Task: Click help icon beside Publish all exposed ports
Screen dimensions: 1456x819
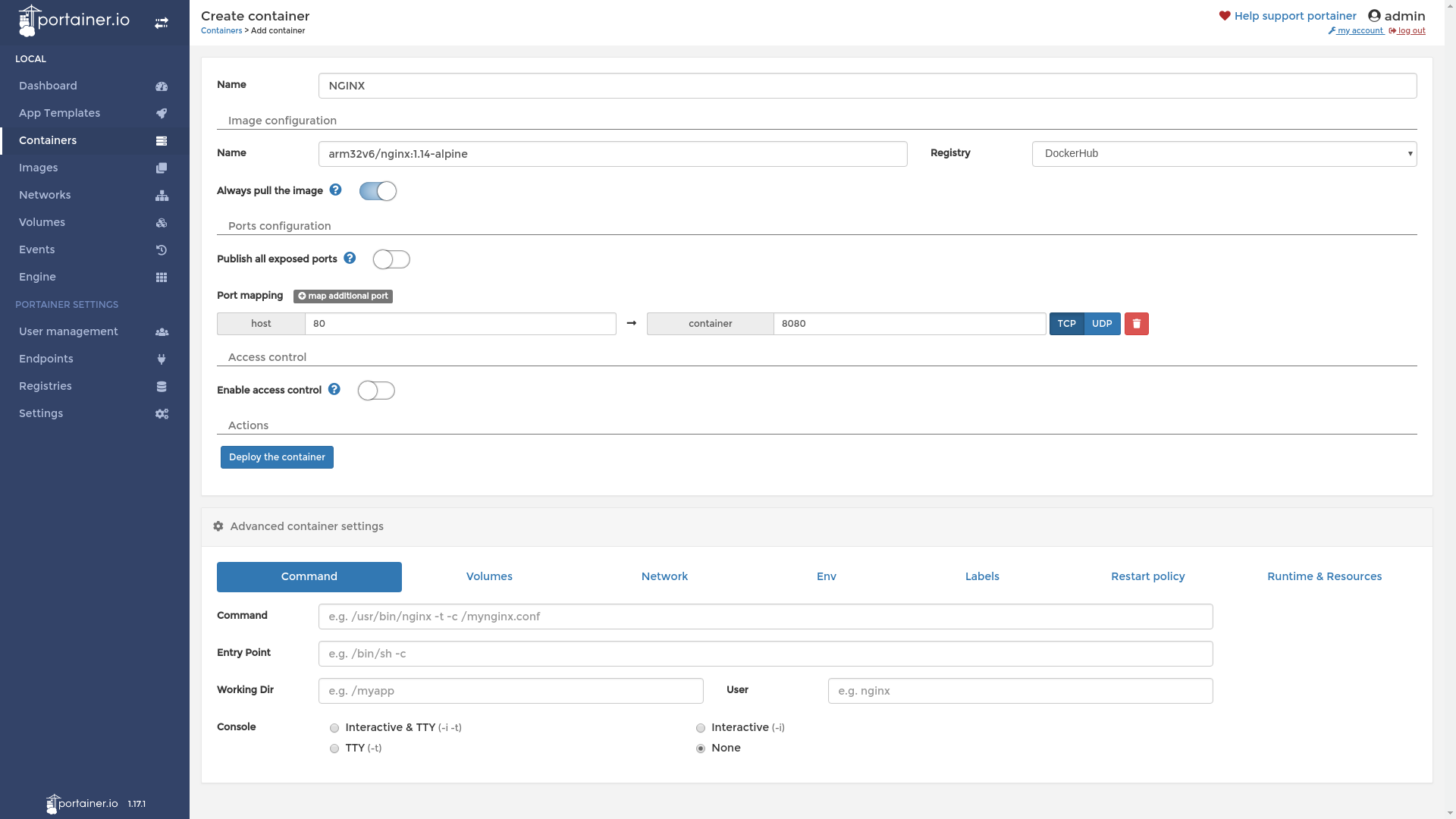Action: (x=350, y=258)
